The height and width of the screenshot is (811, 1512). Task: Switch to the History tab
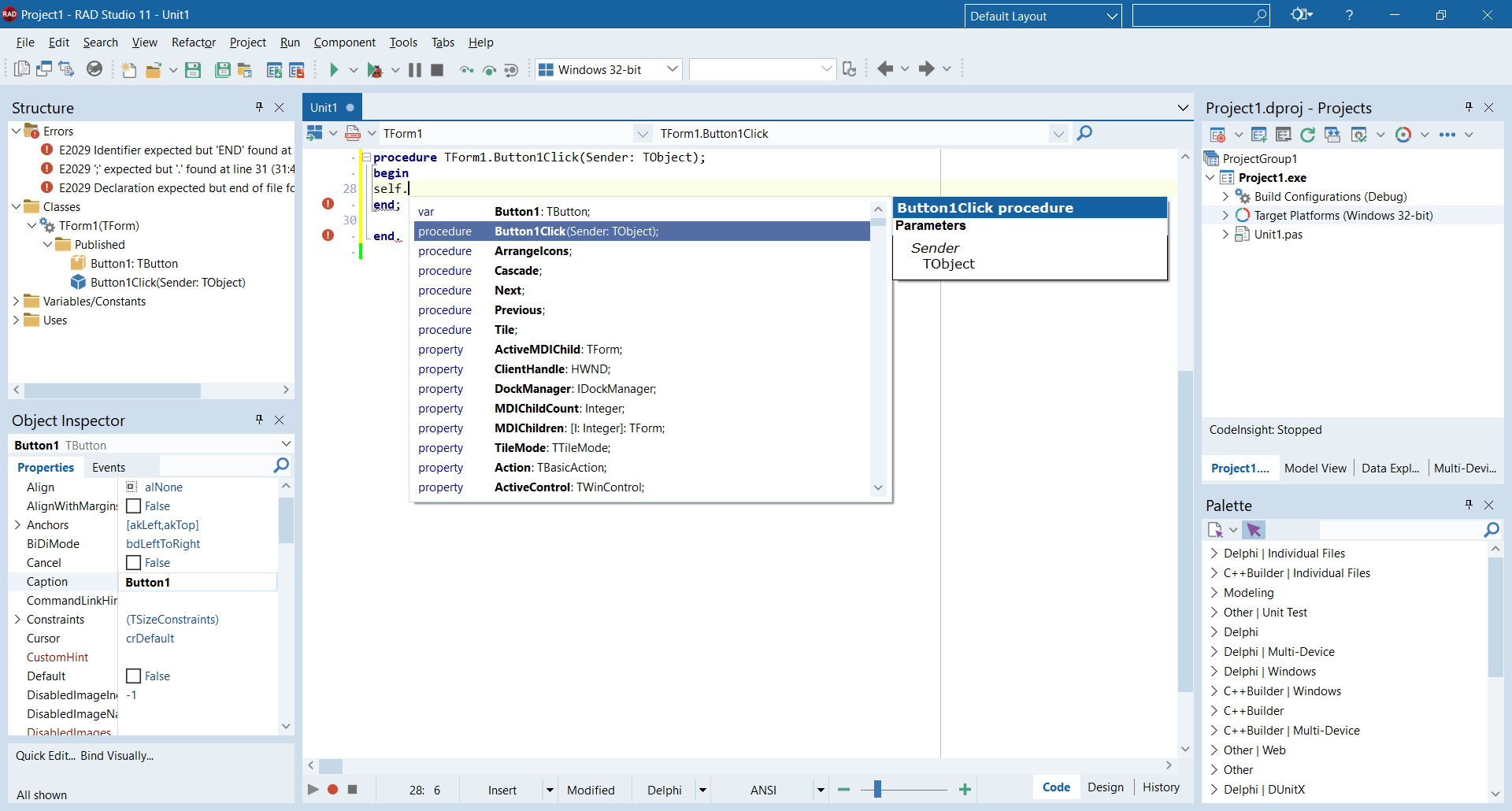[x=1161, y=787]
